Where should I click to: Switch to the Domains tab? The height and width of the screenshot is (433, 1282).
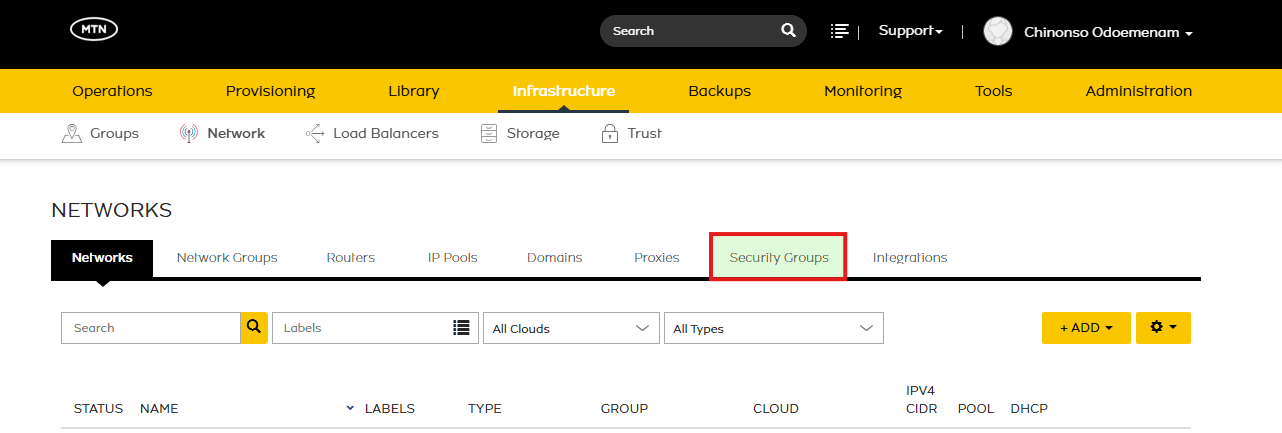555,258
